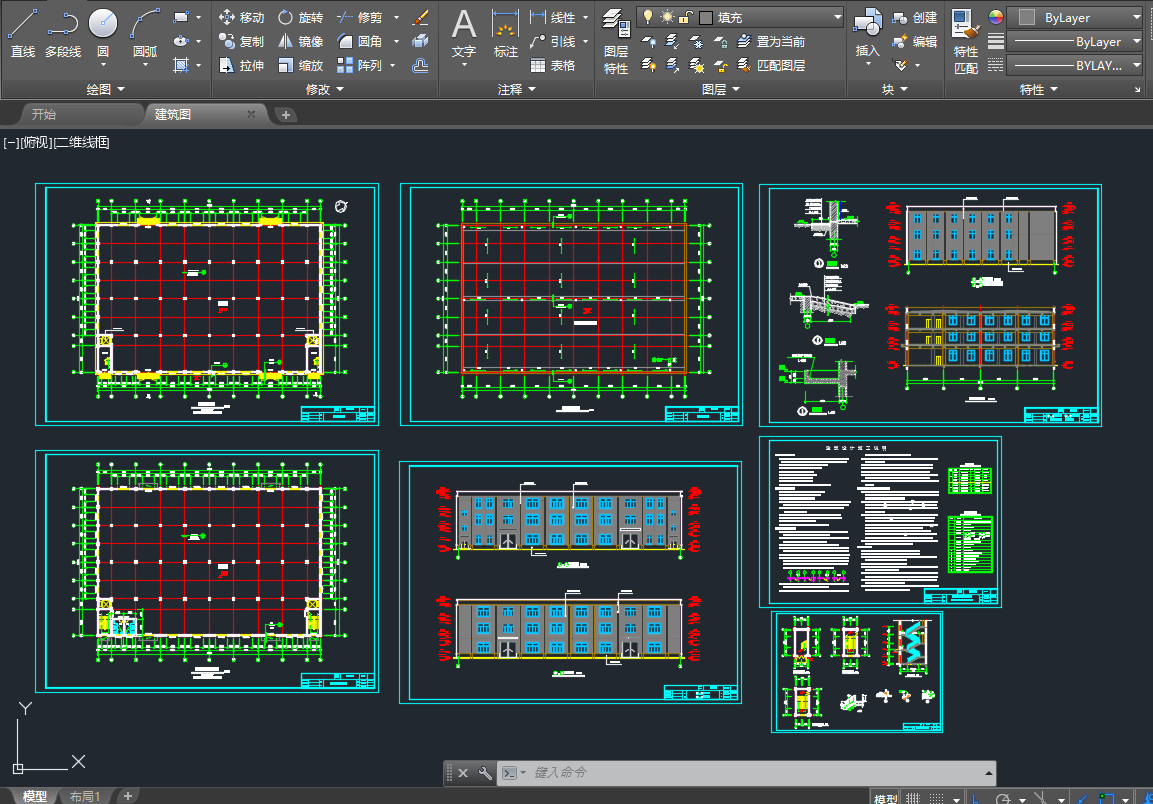Select the Arc (圆弧) tool
The image size is (1153, 804).
coord(145,33)
